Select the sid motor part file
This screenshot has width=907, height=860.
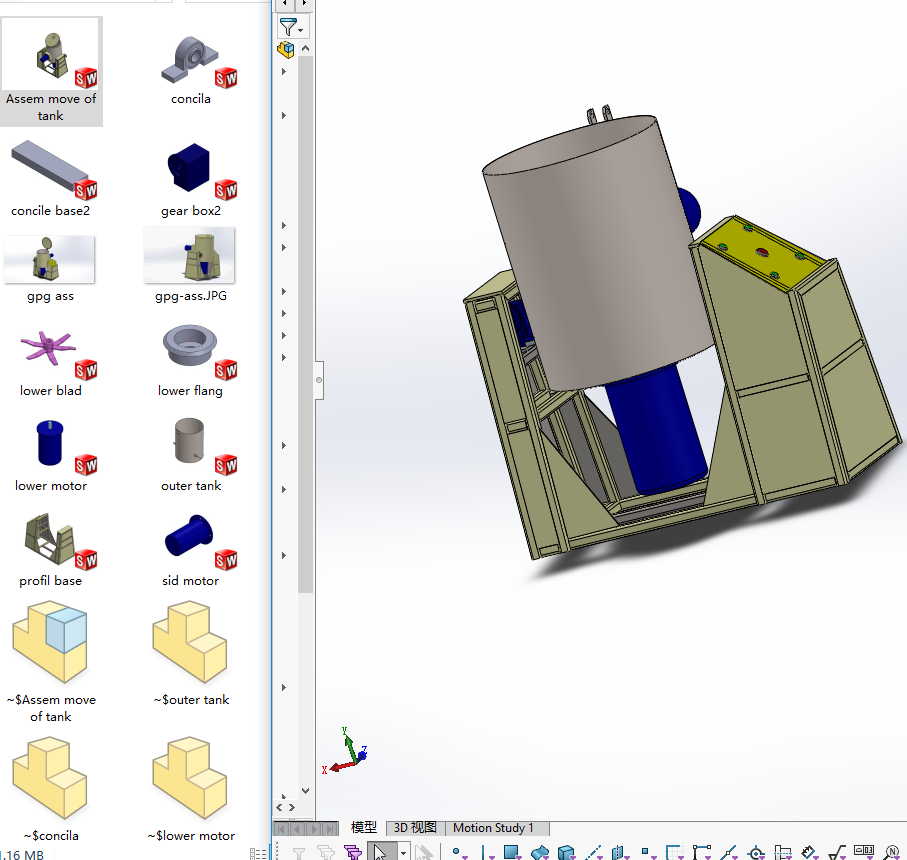(191, 550)
